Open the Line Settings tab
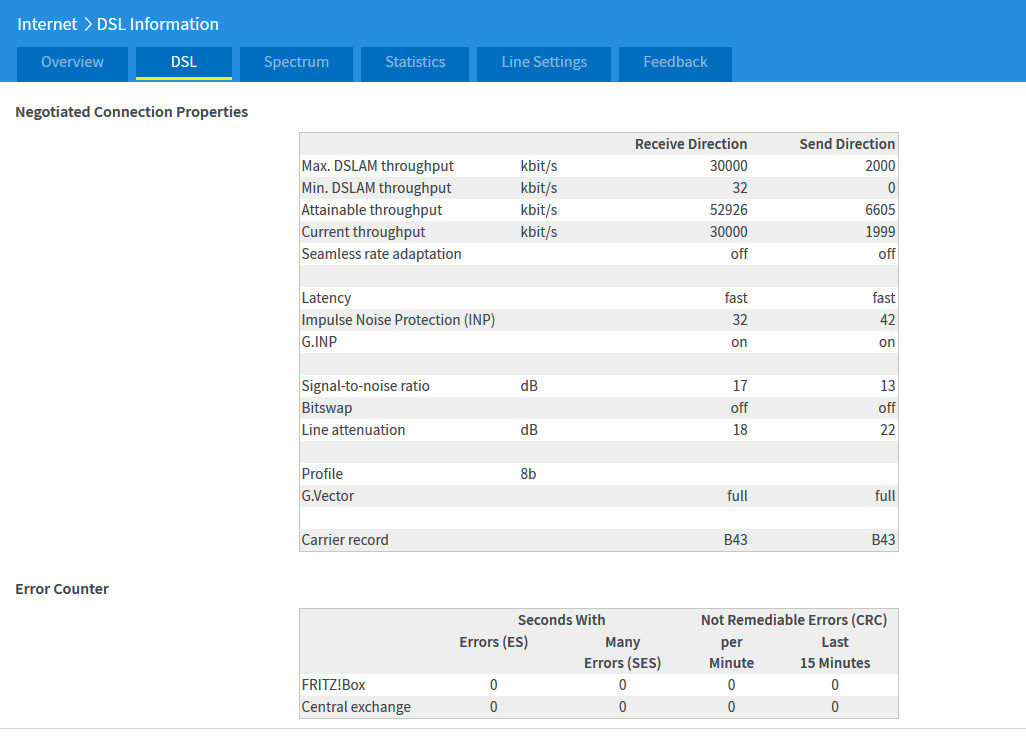The height and width of the screenshot is (742, 1026). 544,62
